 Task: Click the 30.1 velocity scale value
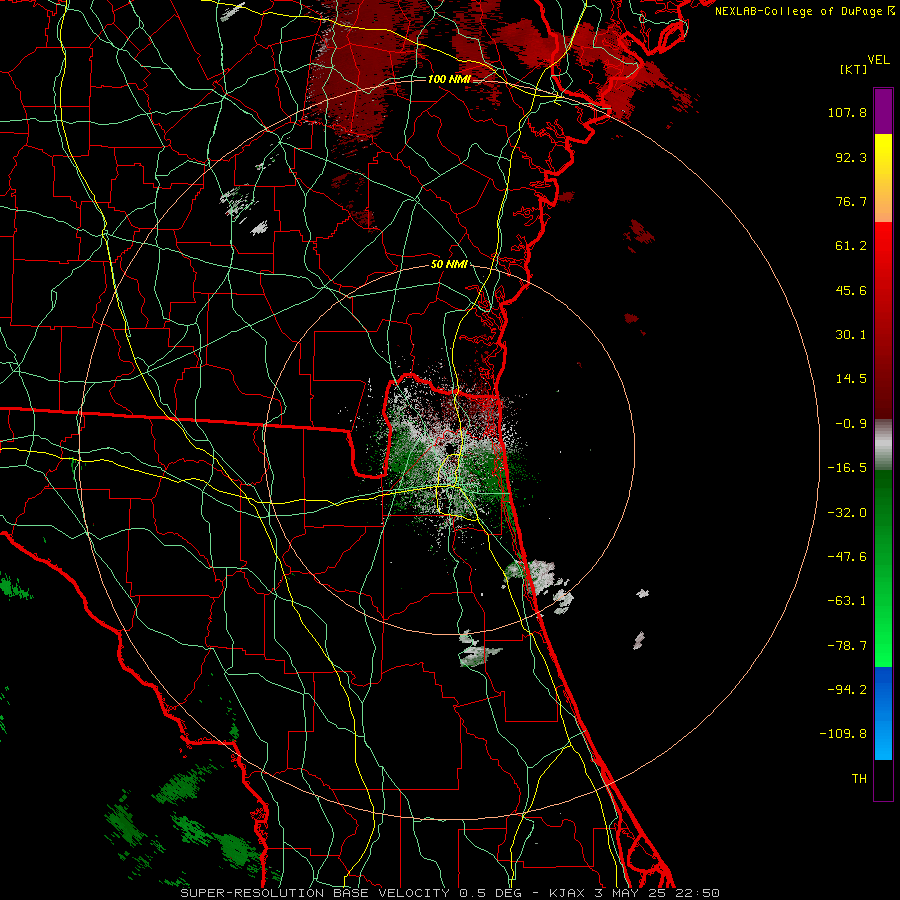[851, 335]
